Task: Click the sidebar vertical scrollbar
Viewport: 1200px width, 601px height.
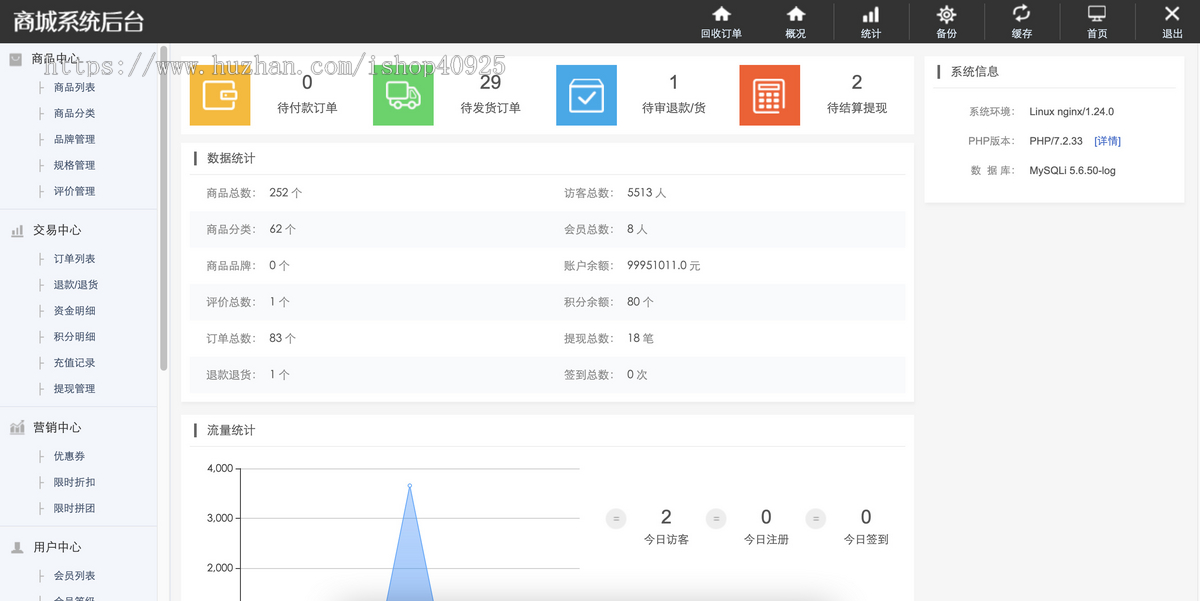Action: (163, 208)
